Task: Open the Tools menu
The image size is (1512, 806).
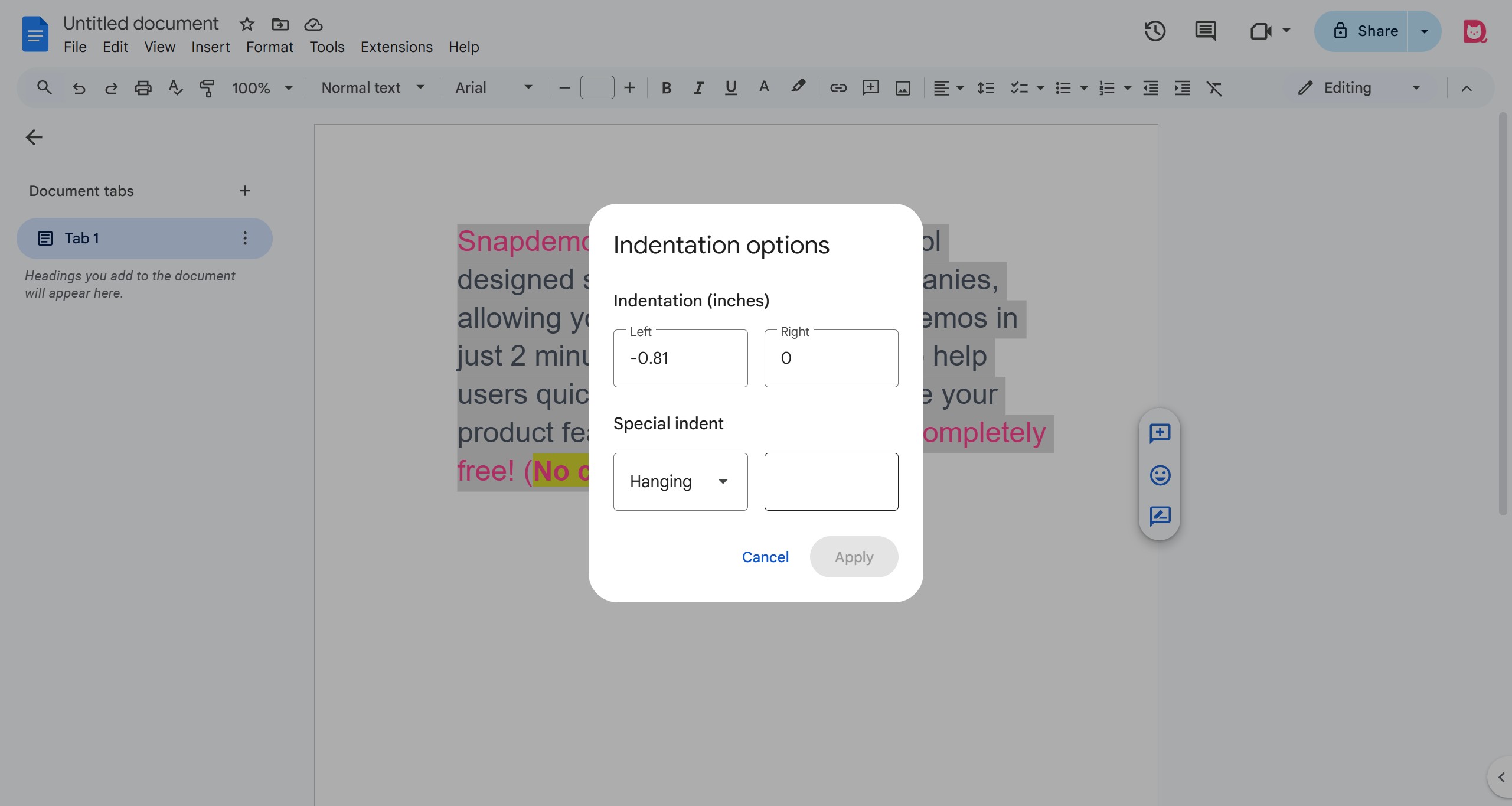Action: [x=326, y=47]
